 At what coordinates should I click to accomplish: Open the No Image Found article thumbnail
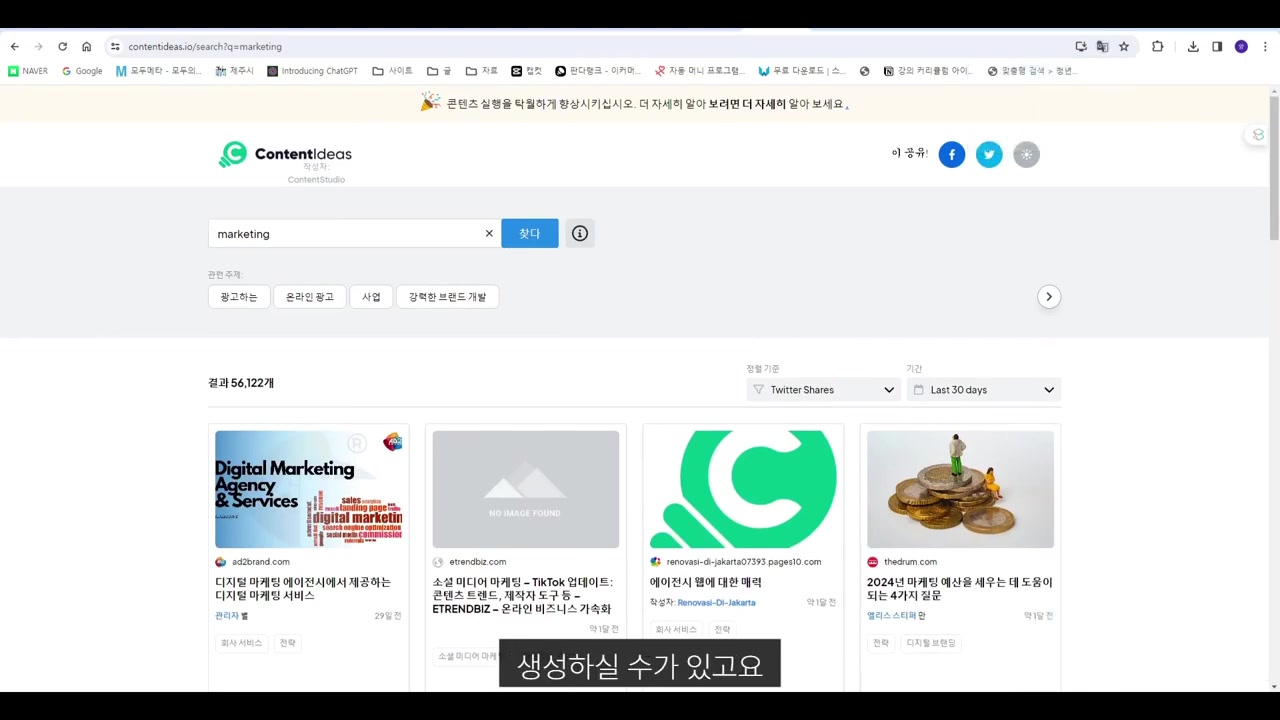[526, 489]
